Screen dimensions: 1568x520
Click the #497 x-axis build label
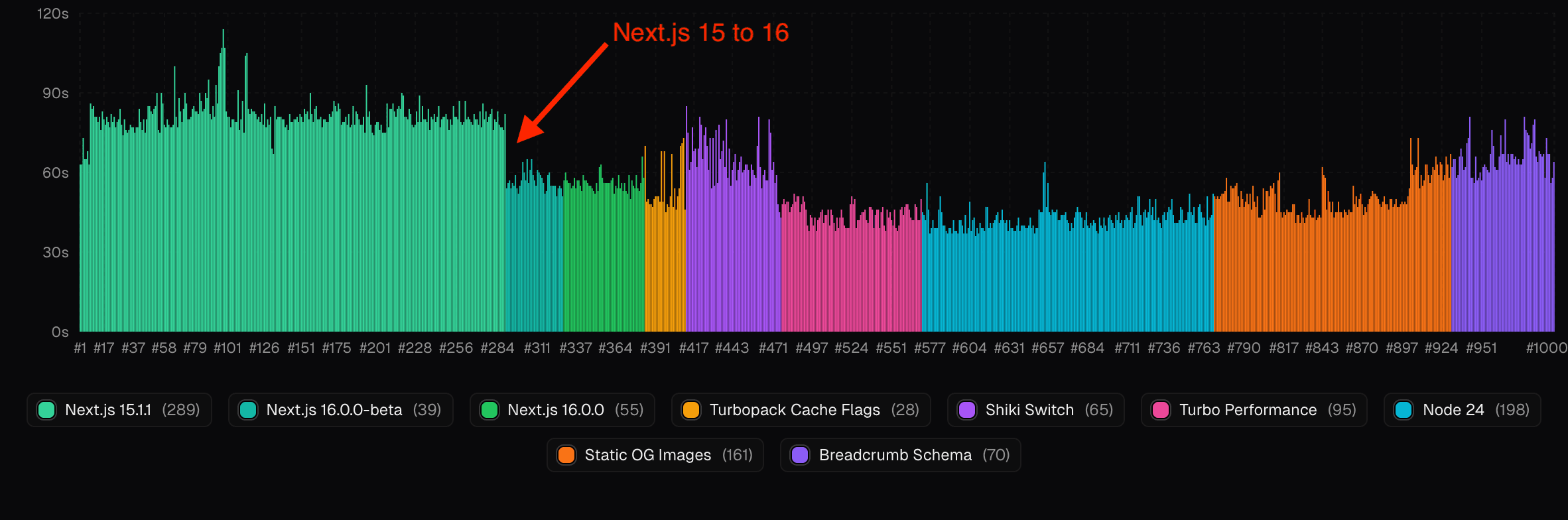point(812,348)
